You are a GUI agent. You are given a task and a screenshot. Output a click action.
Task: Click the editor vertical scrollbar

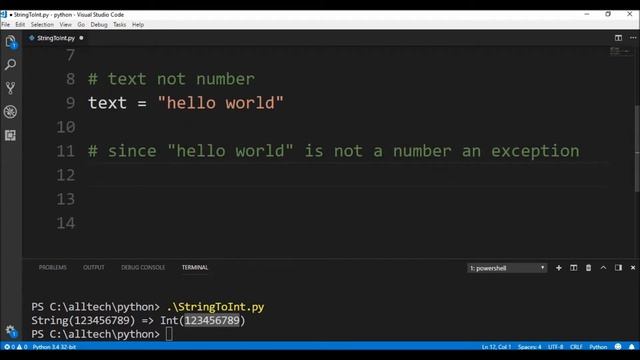tap(637, 149)
